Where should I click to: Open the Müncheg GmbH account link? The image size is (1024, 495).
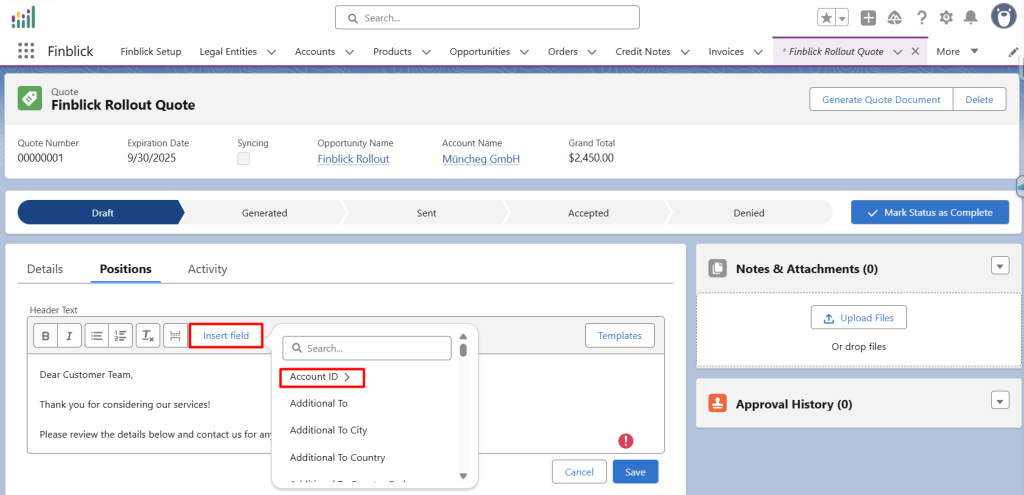coord(480,159)
